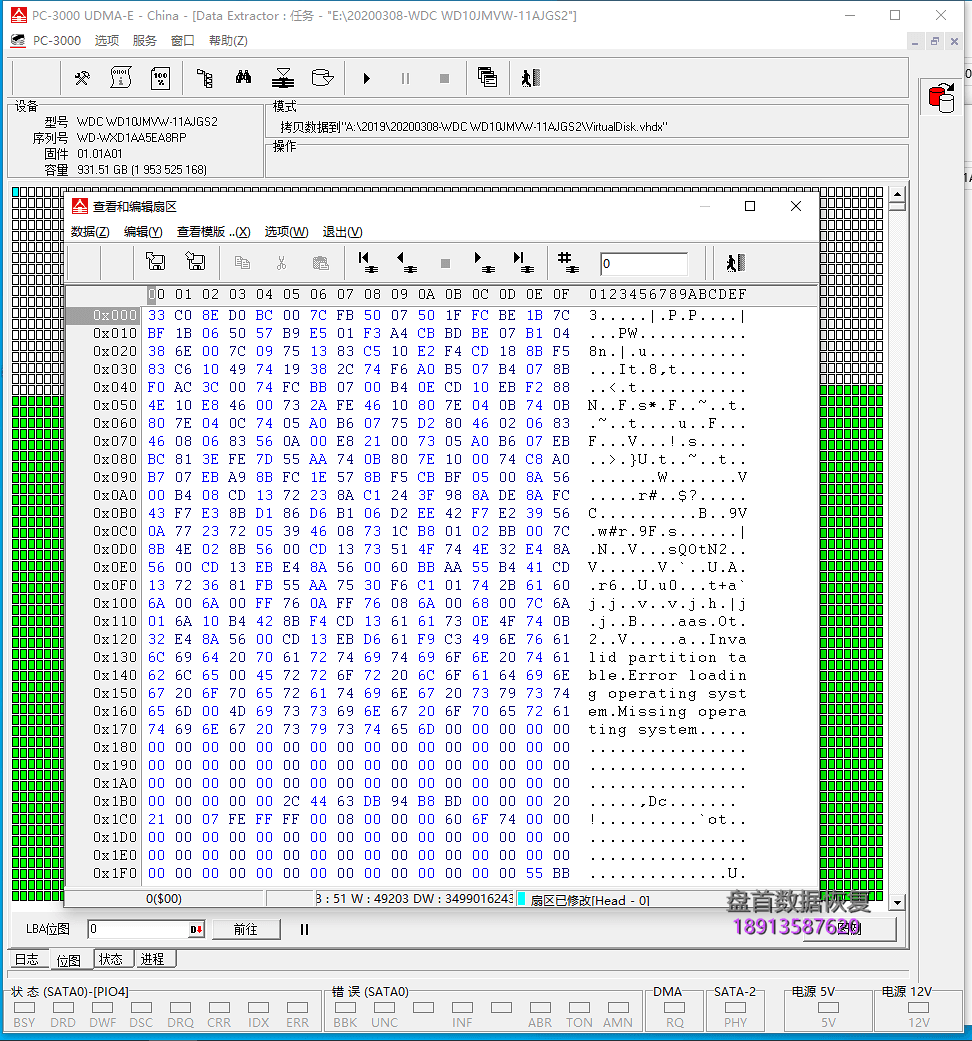Click the second disk icon in sector editor
The image size is (972, 1041).
(x=195, y=262)
